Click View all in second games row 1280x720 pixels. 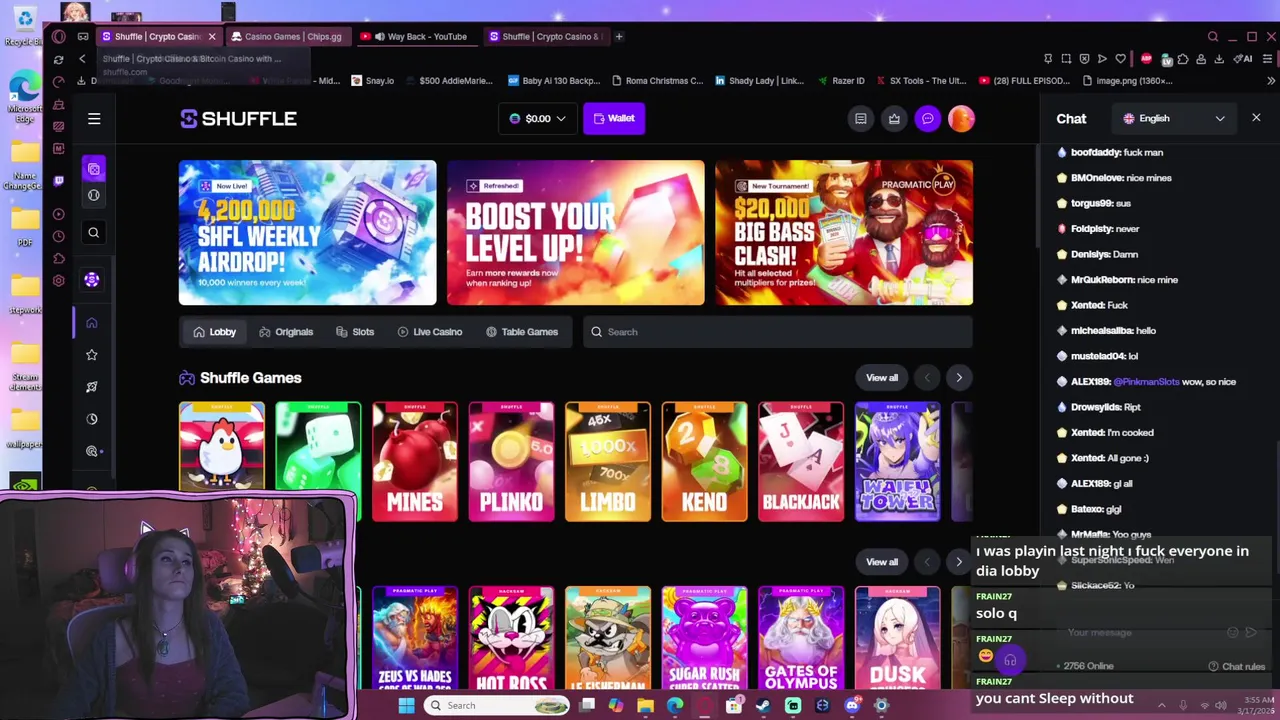[x=882, y=561]
